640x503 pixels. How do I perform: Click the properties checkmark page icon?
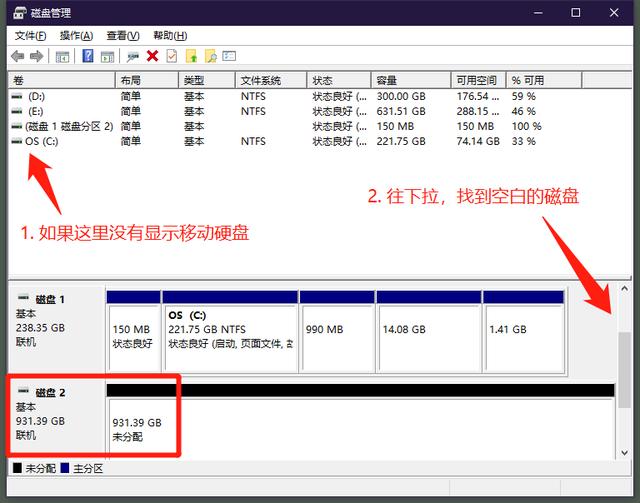coord(172,56)
